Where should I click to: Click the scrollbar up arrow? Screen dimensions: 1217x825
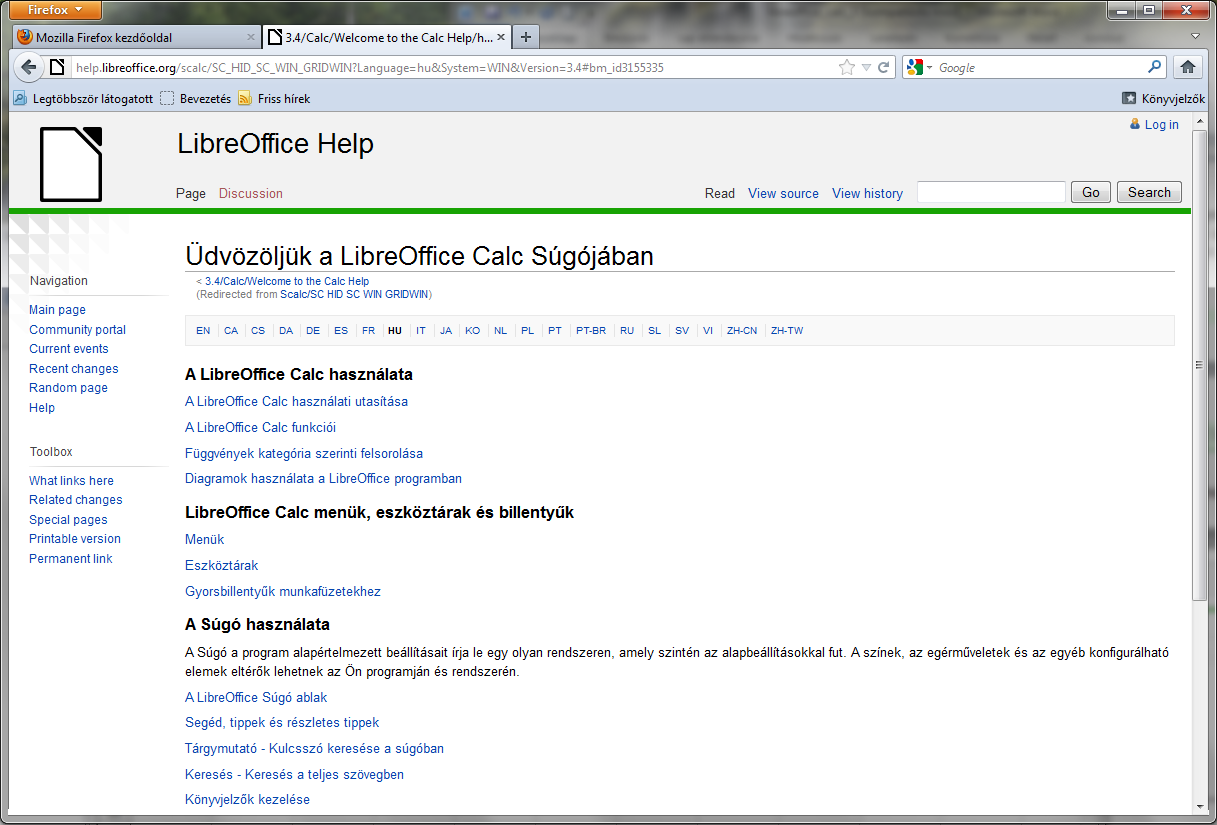click(1200, 120)
